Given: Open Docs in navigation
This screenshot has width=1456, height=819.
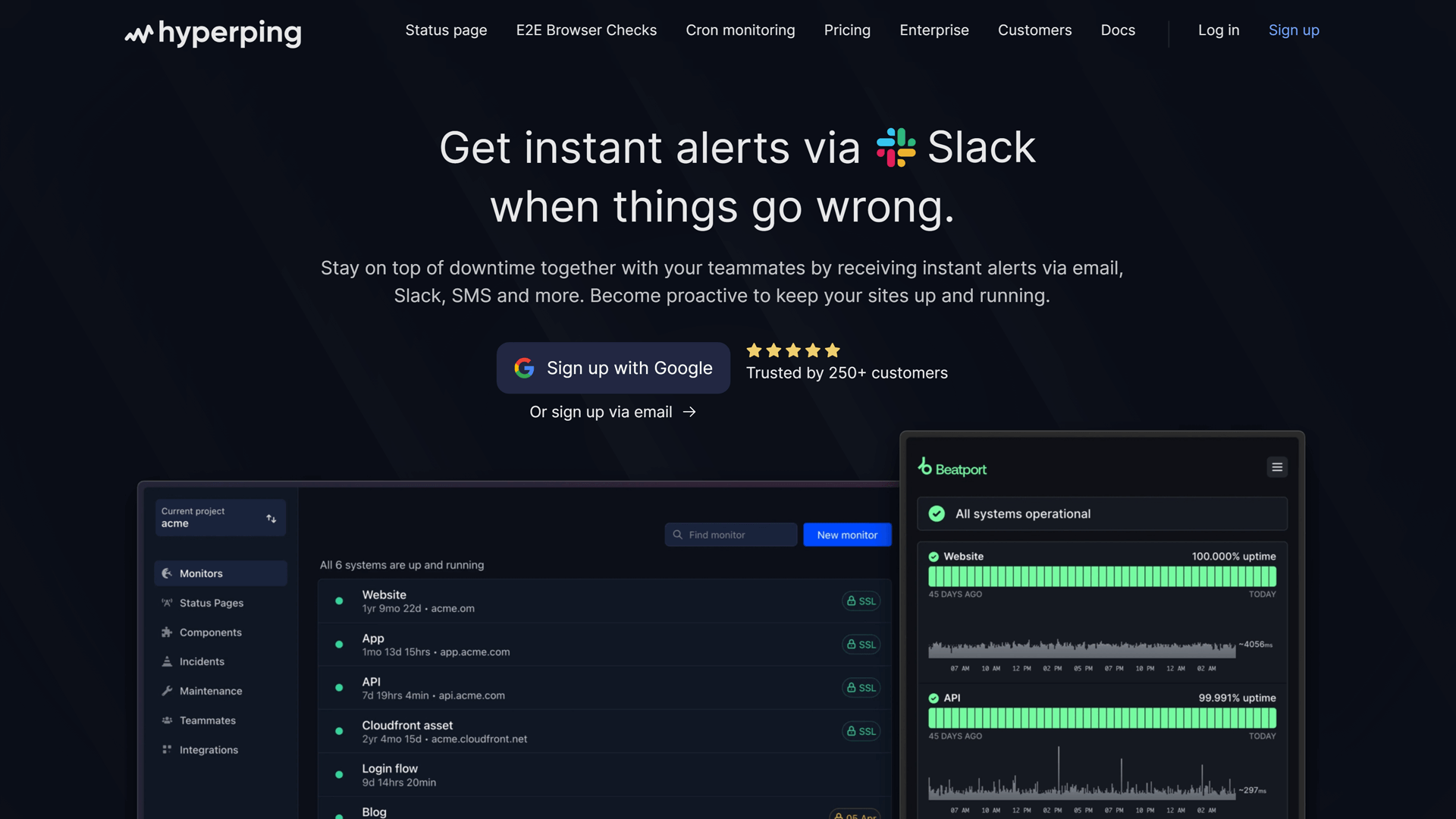Looking at the screenshot, I should [x=1118, y=30].
